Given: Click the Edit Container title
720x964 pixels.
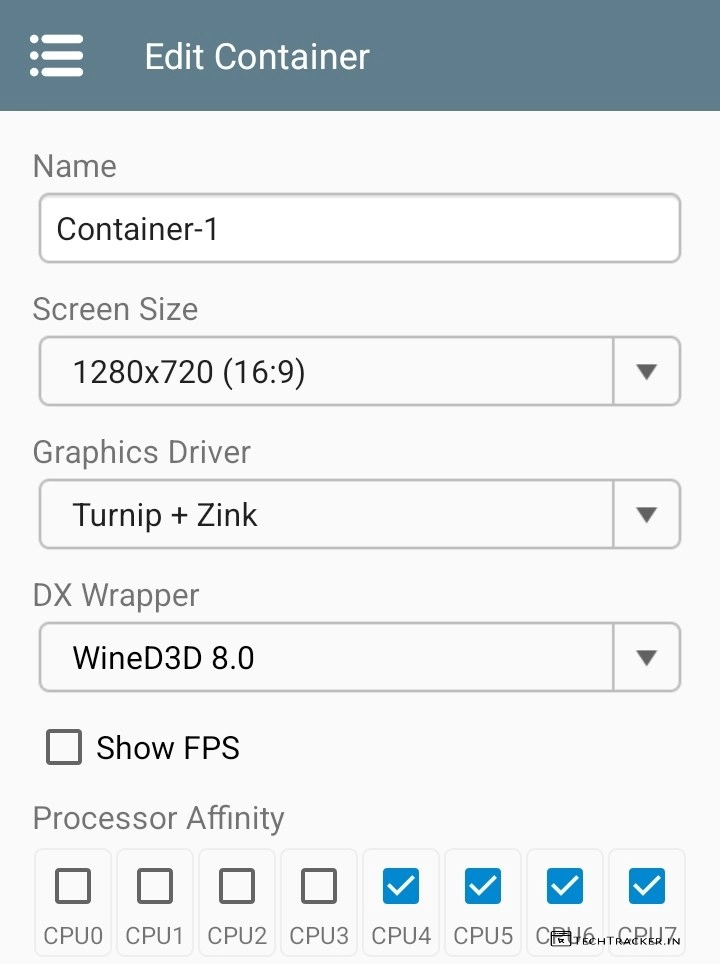Looking at the screenshot, I should tap(257, 56).
